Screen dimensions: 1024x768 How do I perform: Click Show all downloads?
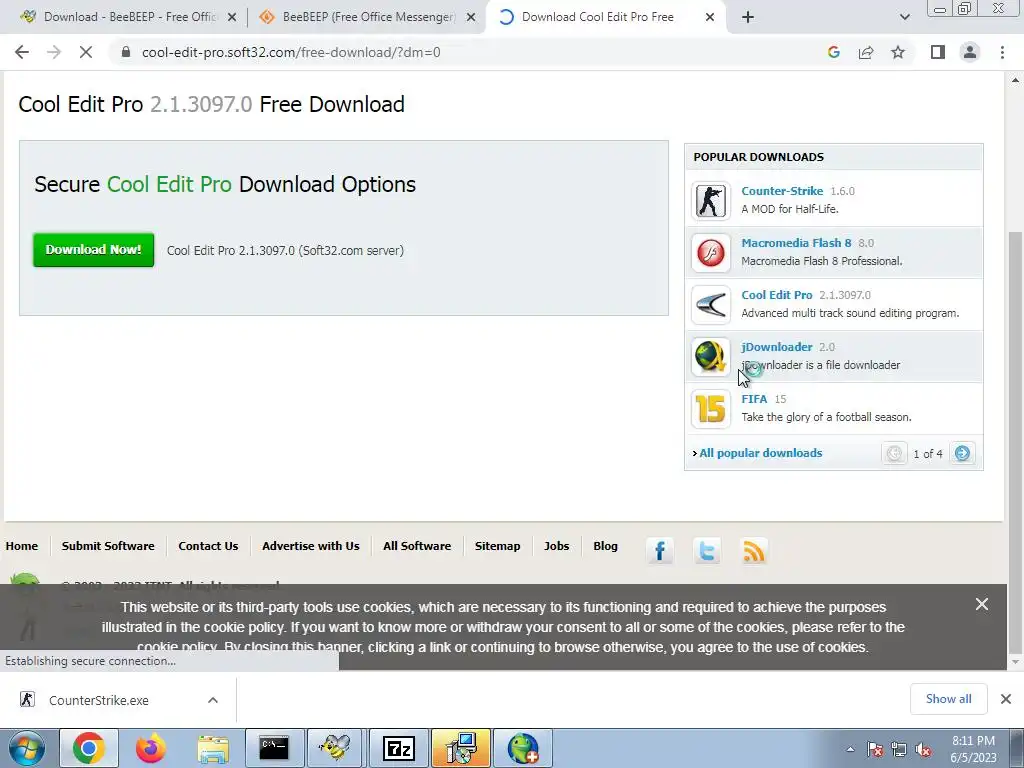pos(948,699)
